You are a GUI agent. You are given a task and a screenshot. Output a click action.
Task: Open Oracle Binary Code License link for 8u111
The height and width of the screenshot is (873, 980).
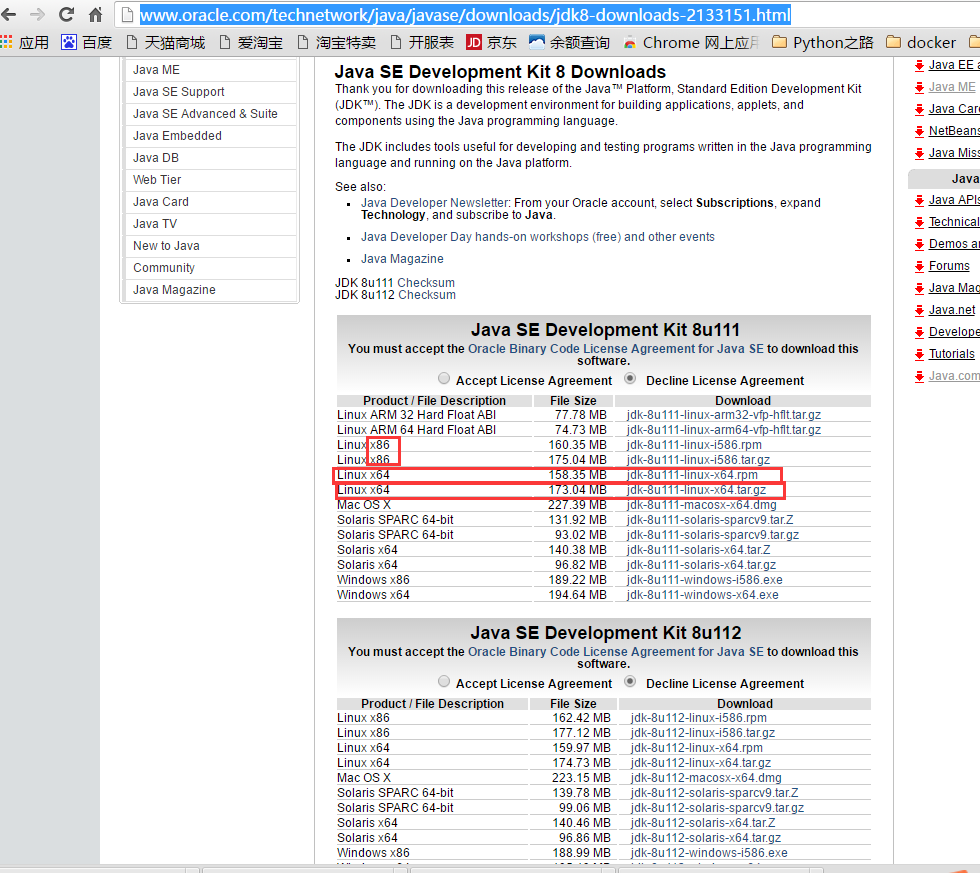[x=616, y=349]
